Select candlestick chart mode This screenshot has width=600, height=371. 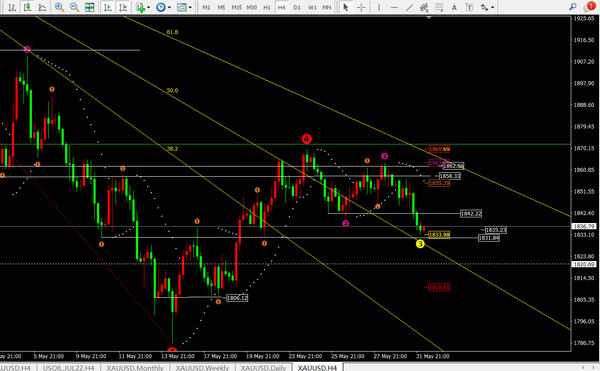[x=27, y=7]
